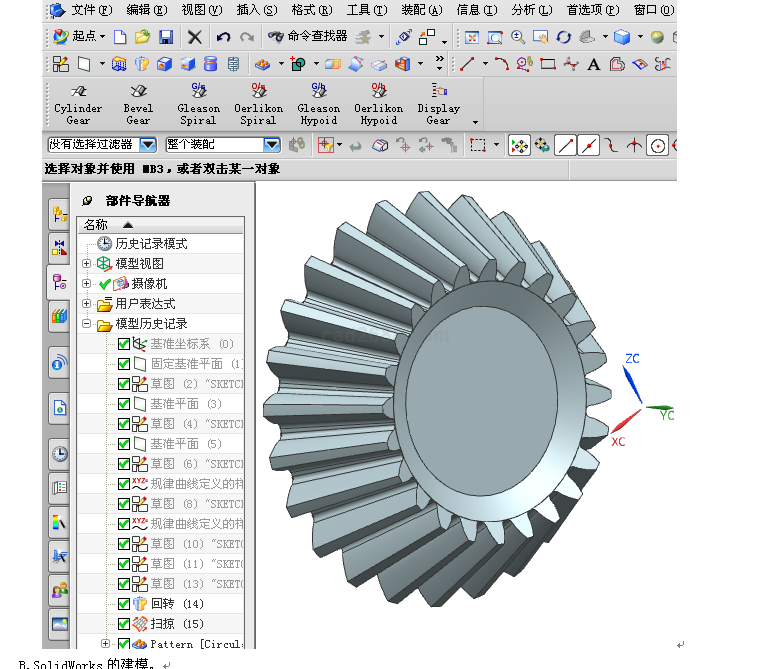Collapse the 模型历史记录 folder node

87,324
